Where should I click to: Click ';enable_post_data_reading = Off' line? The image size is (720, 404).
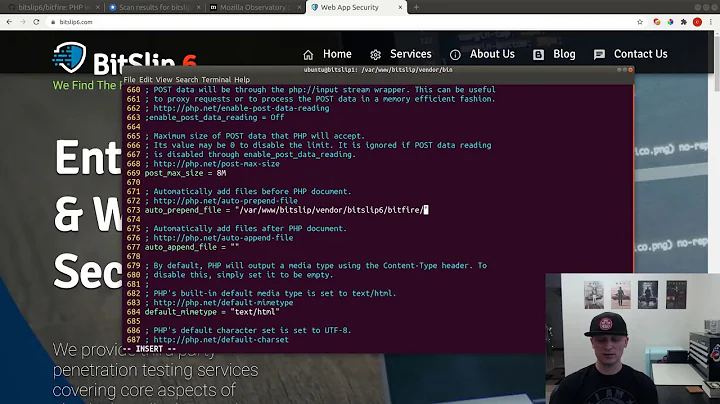pos(214,118)
